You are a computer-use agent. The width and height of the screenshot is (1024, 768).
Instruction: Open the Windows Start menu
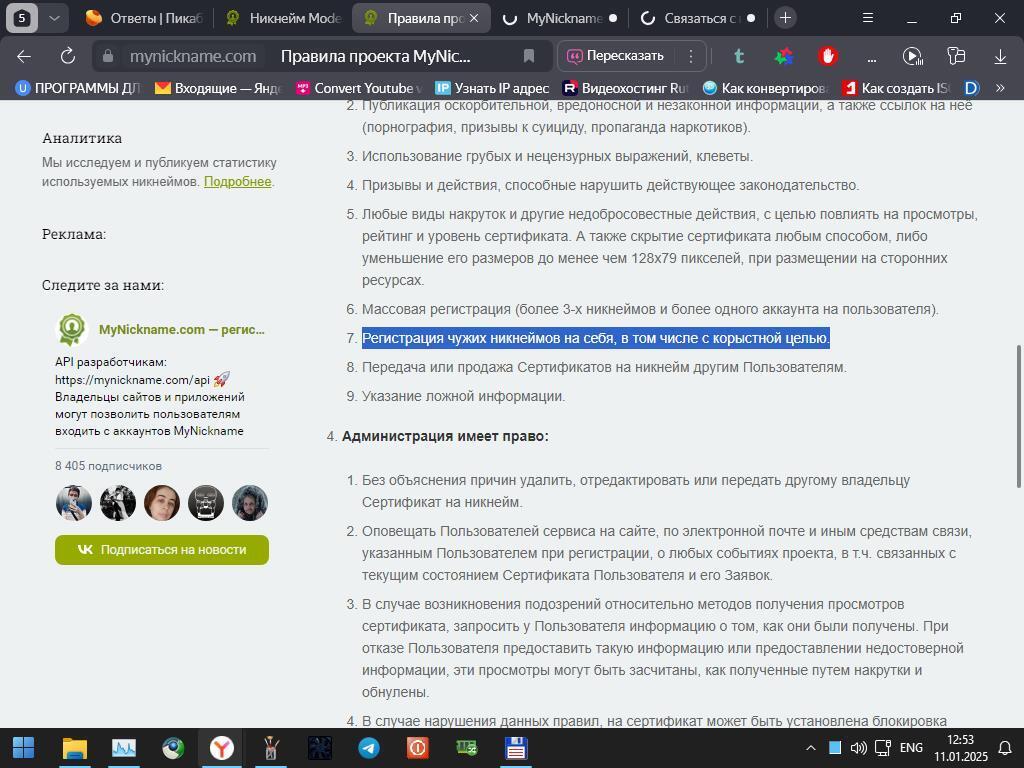point(24,748)
